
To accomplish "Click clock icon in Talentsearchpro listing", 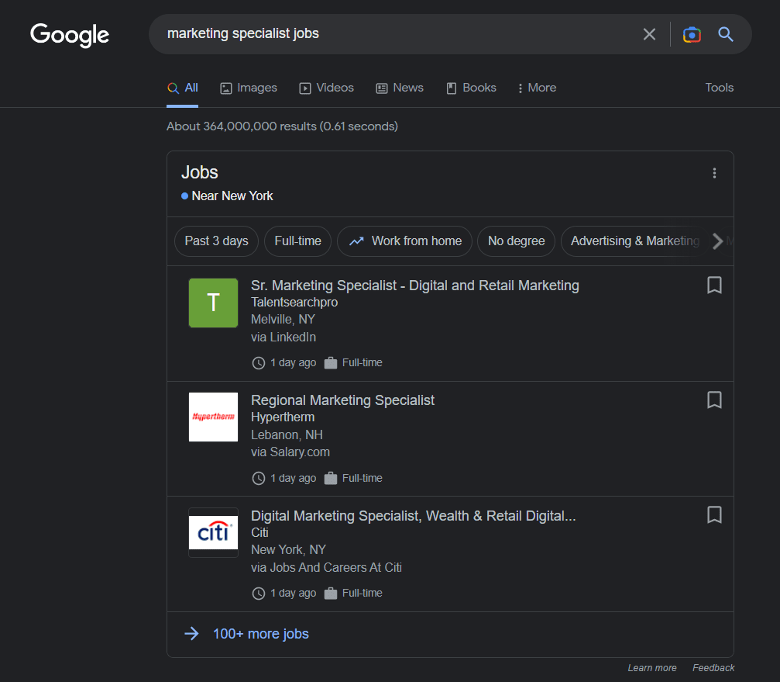I will [258, 363].
